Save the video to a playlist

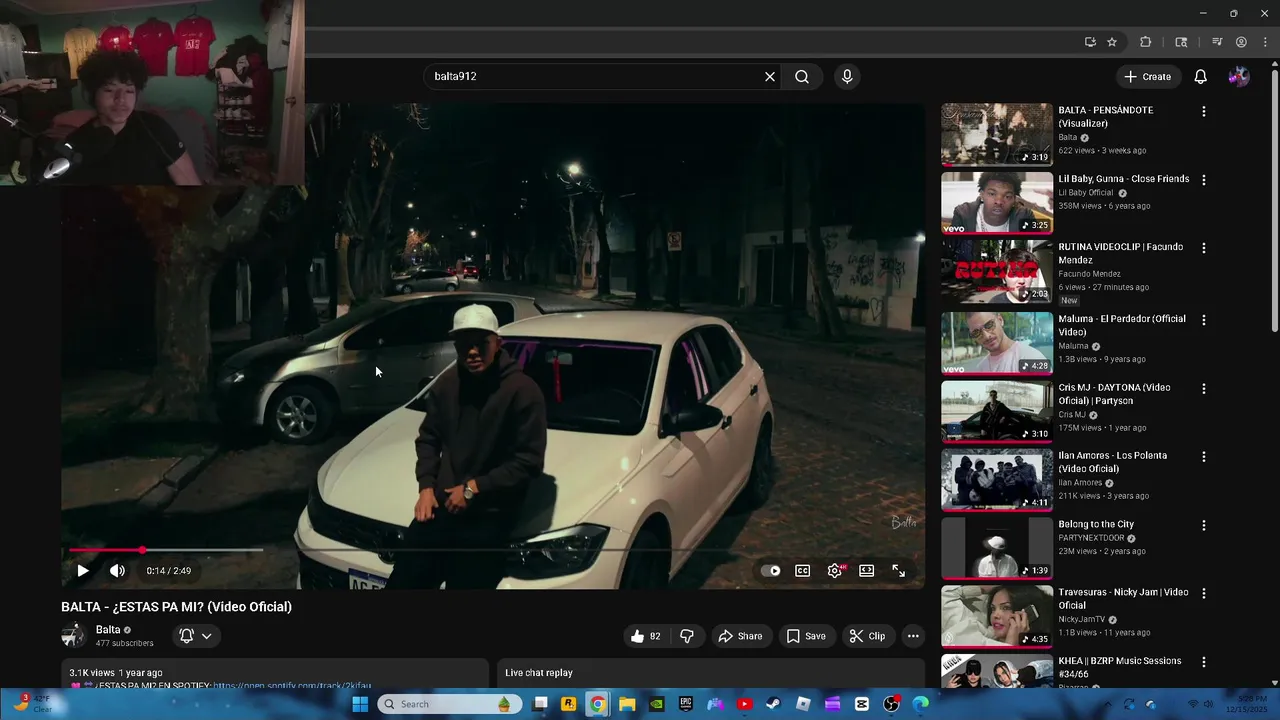806,636
